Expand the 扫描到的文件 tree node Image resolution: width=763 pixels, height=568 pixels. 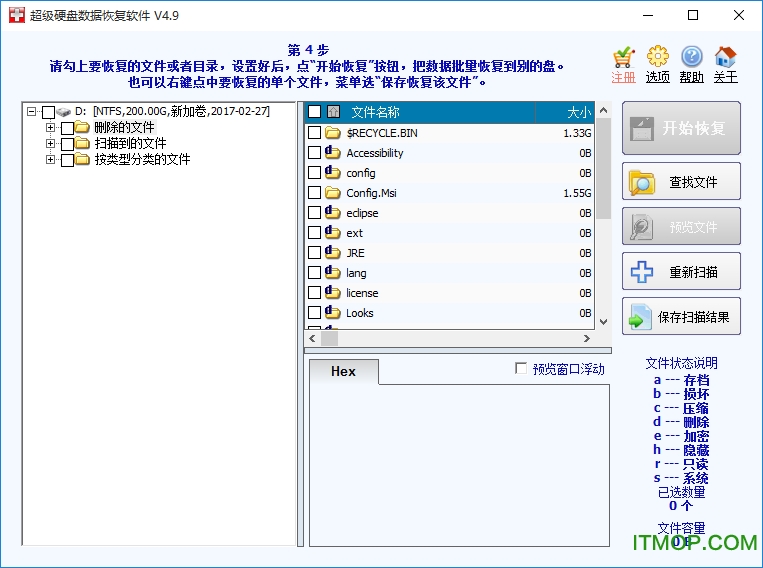point(51,144)
